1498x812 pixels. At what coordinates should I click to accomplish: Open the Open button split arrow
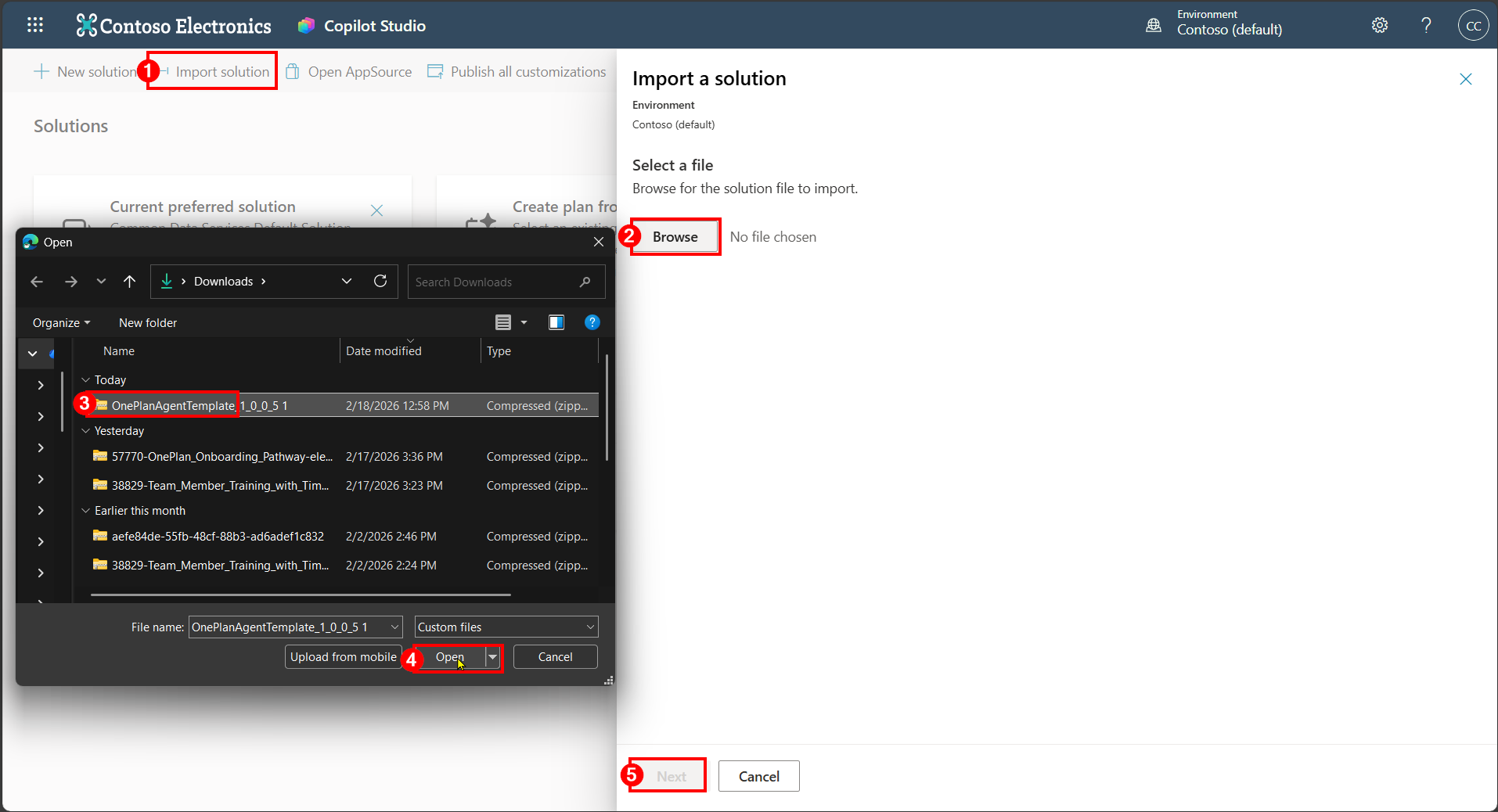click(x=492, y=657)
